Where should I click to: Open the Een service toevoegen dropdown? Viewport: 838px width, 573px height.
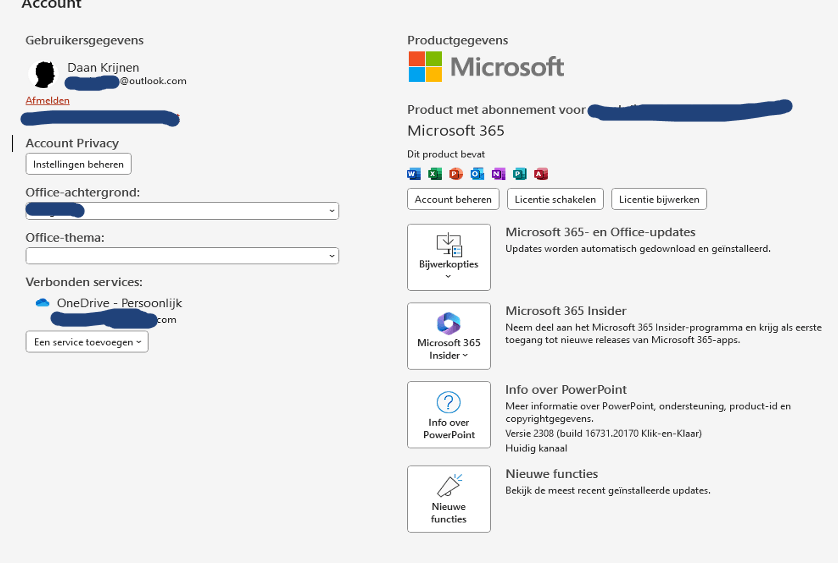click(x=87, y=342)
